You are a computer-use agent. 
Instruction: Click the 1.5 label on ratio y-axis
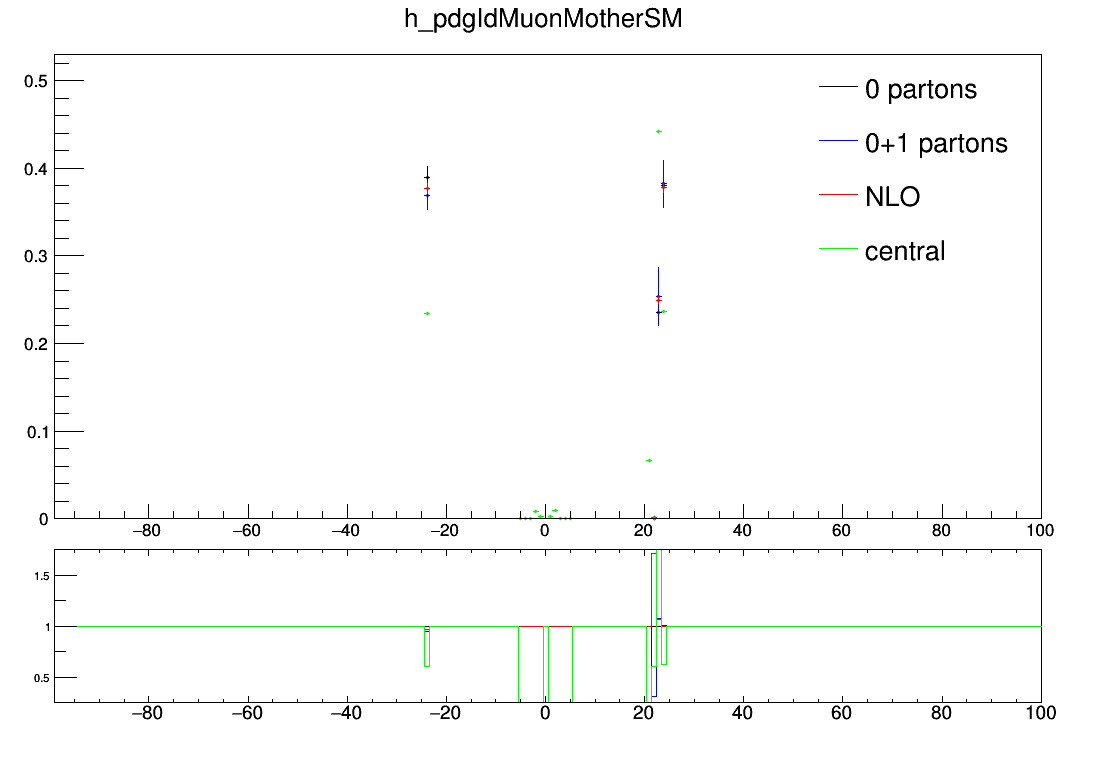click(x=41, y=576)
